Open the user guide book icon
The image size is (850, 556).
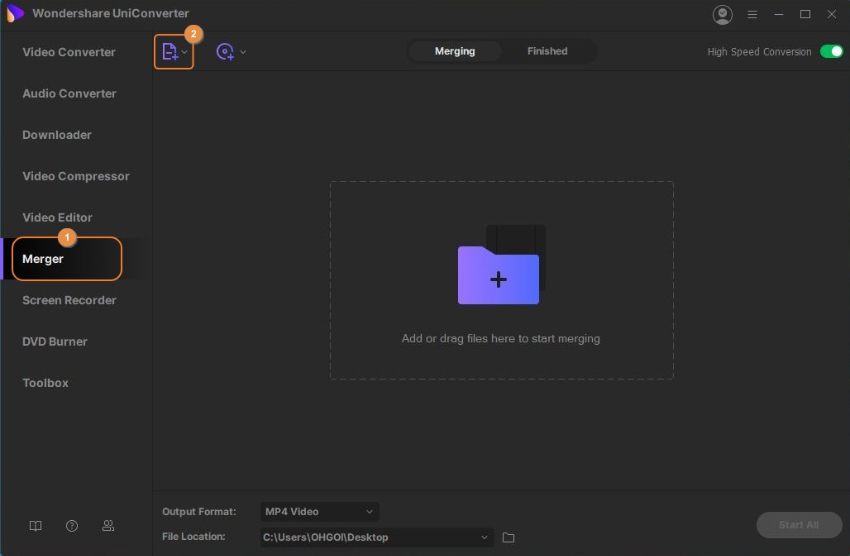(x=36, y=526)
